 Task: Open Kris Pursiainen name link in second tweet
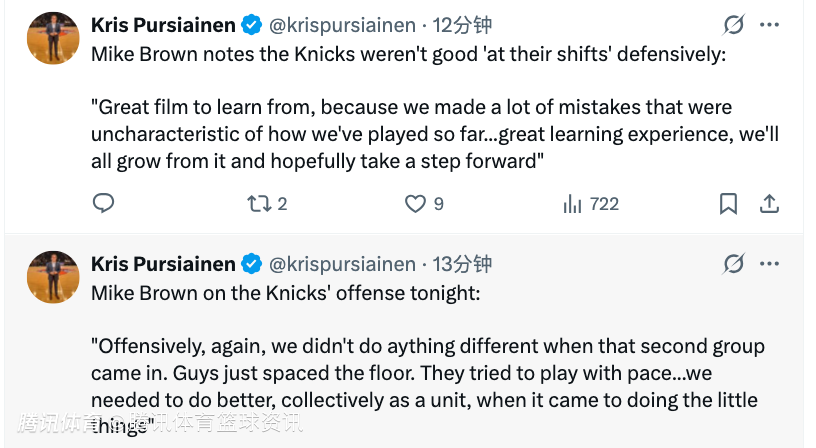163,264
